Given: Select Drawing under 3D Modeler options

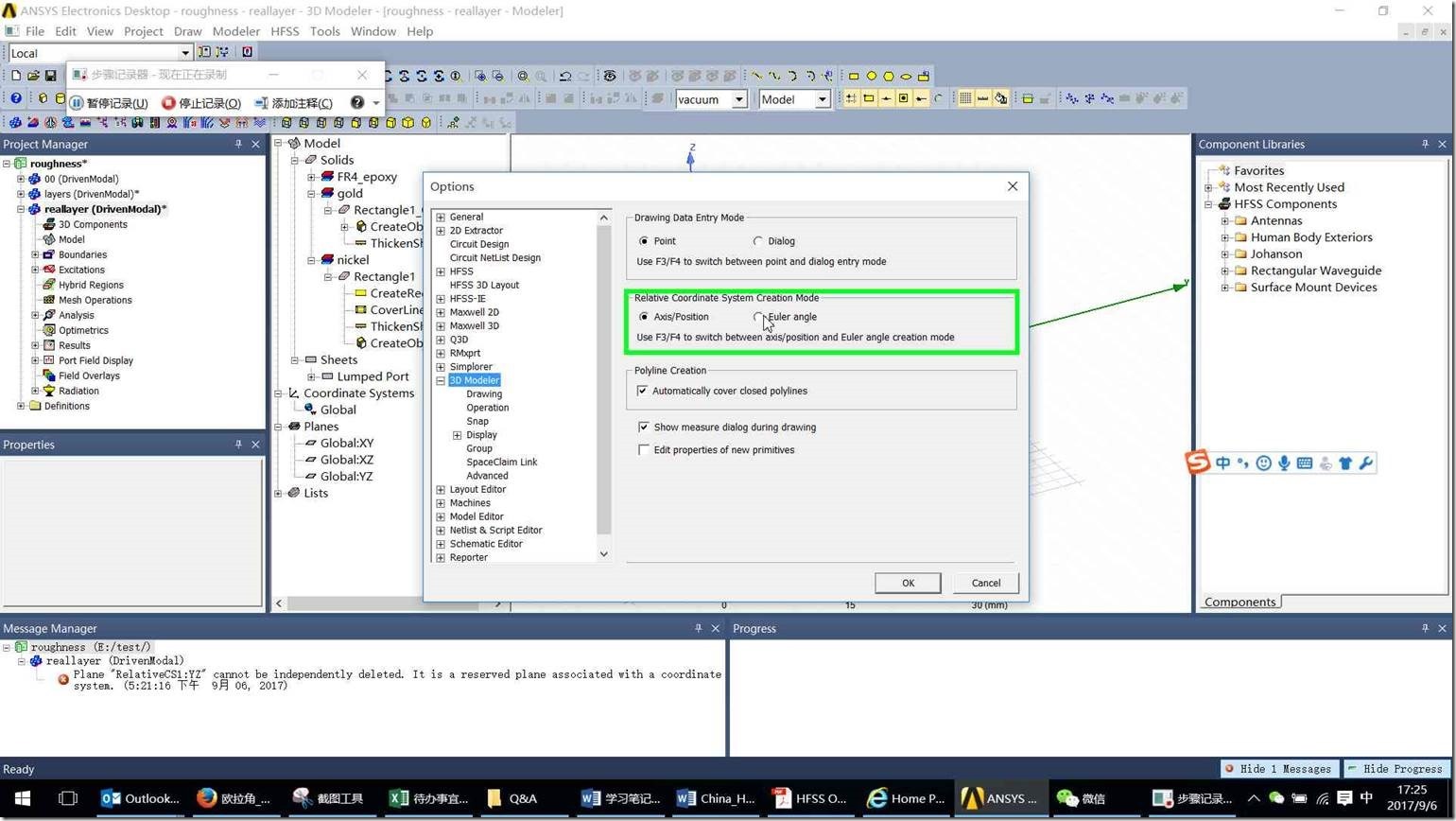Looking at the screenshot, I should pos(484,394).
